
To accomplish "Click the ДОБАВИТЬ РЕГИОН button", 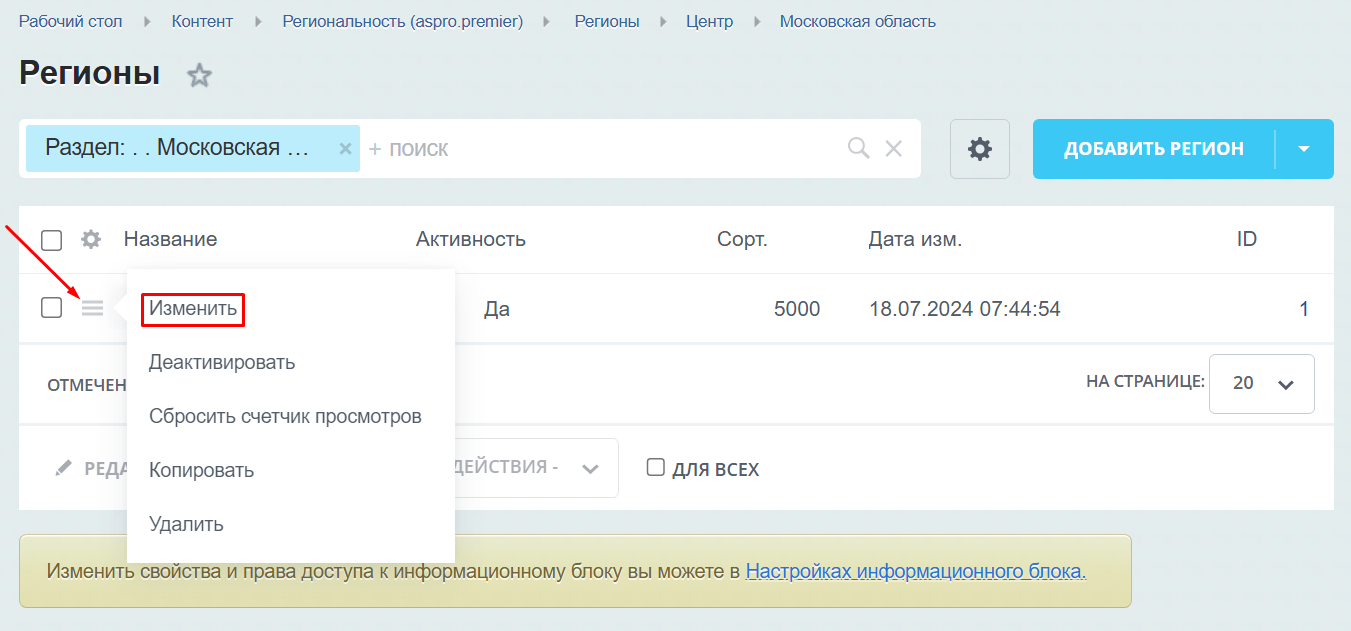I will coord(1154,149).
